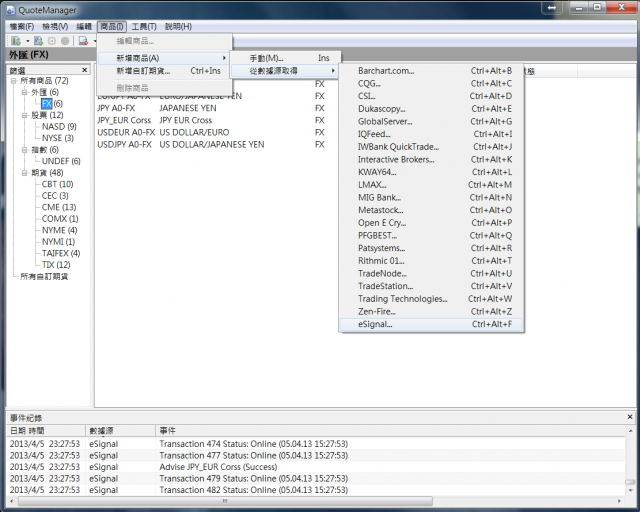Select 從數據源取得 submenu item
The image size is (640, 512).
284,71
